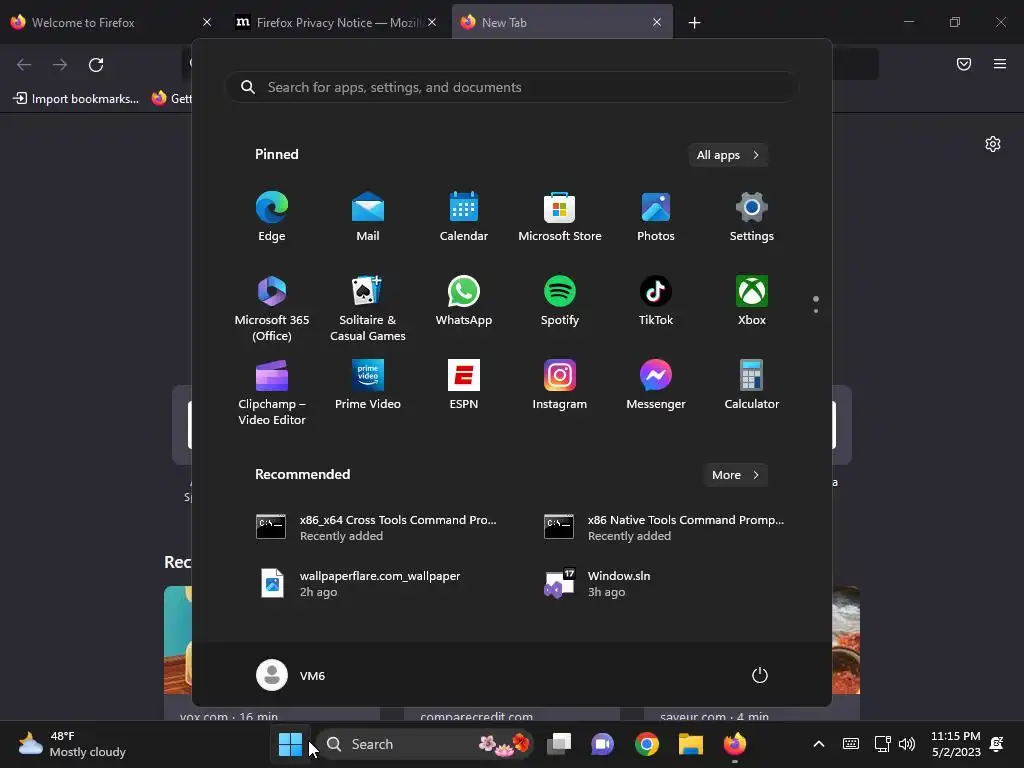Open File Explorer from the taskbar
The height and width of the screenshot is (768, 1024).
(x=690, y=744)
